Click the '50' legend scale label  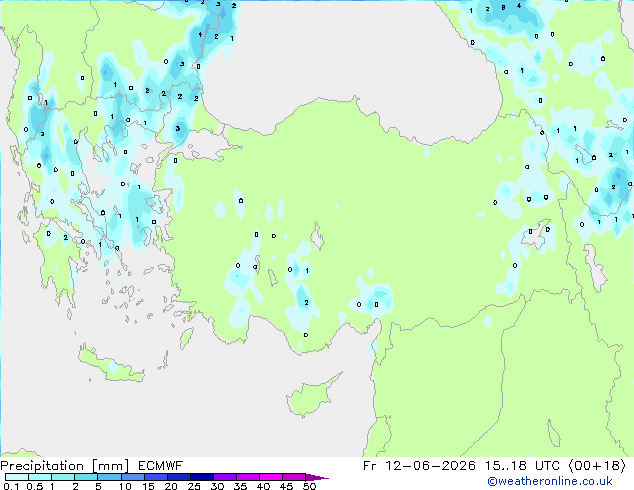click(309, 486)
